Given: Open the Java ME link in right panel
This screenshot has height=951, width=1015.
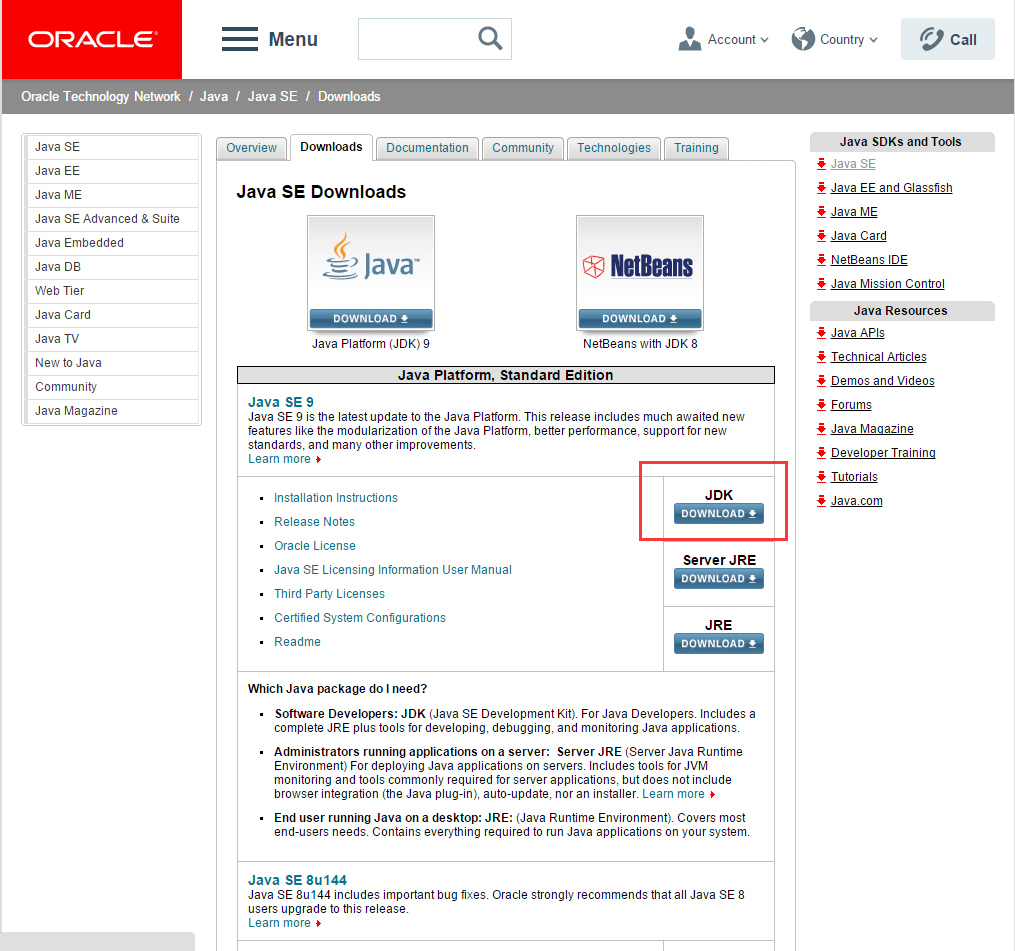Looking at the screenshot, I should point(854,212).
